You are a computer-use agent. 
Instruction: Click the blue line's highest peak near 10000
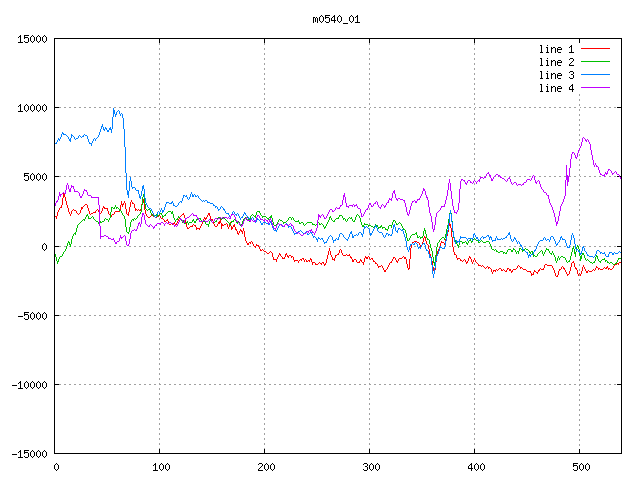(x=115, y=109)
